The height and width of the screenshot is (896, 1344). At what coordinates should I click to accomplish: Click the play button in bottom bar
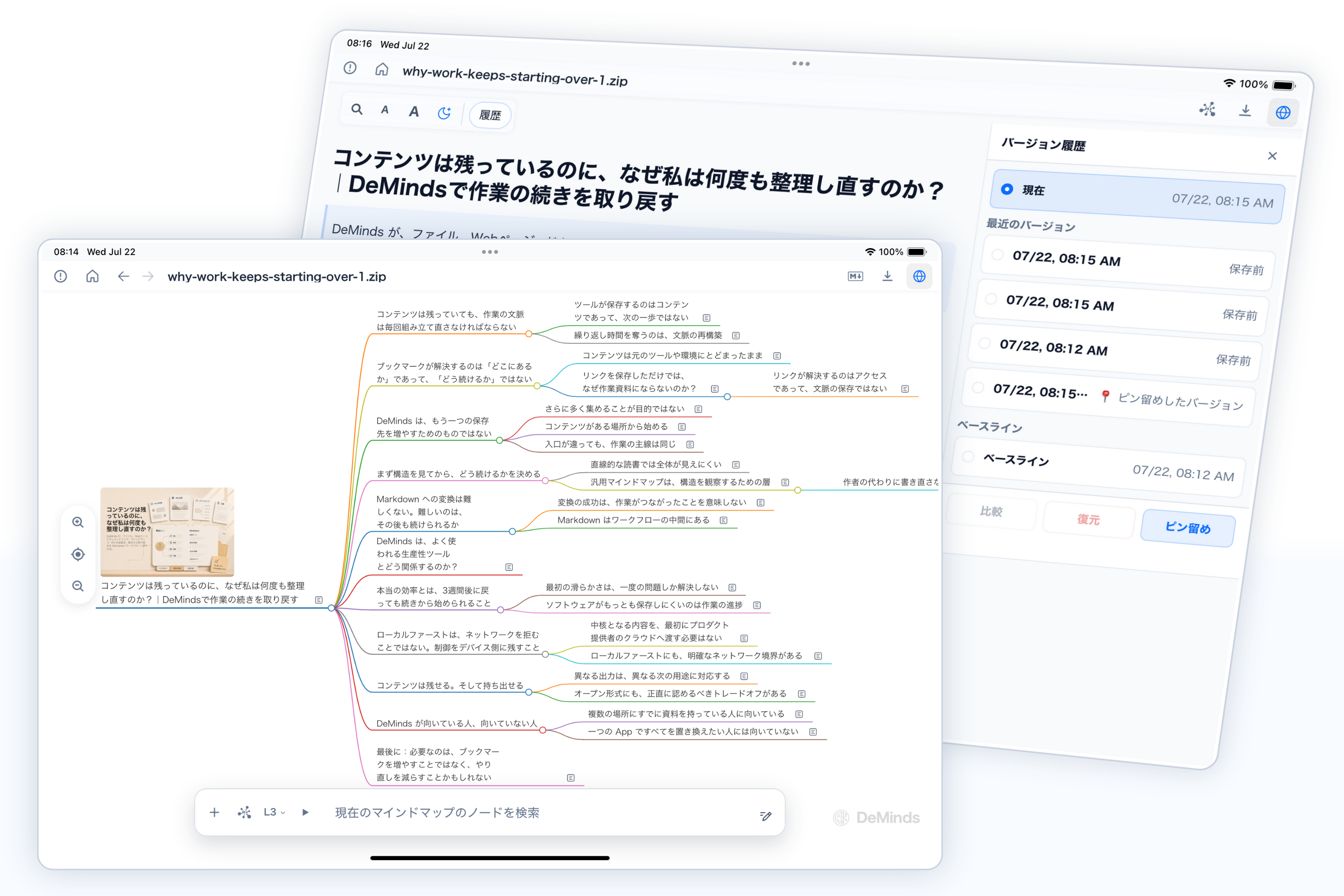tap(306, 812)
